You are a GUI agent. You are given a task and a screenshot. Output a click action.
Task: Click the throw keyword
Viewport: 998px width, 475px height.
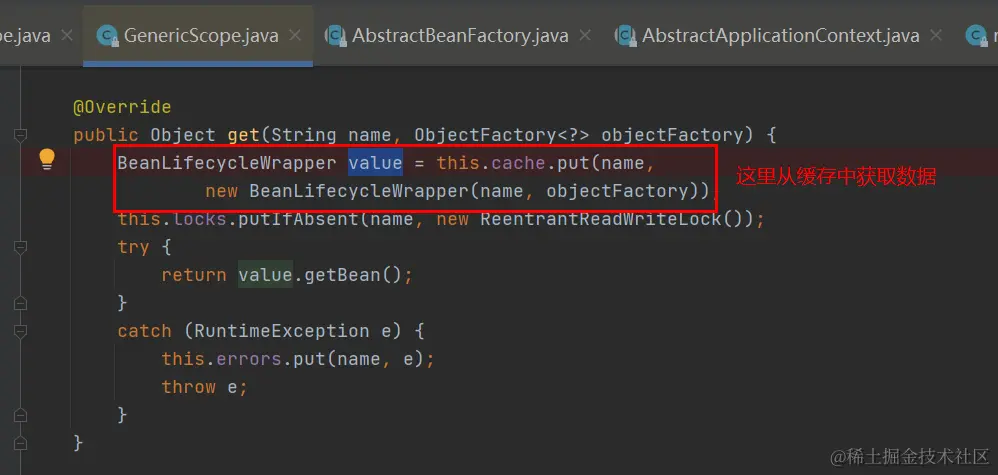tap(188, 387)
